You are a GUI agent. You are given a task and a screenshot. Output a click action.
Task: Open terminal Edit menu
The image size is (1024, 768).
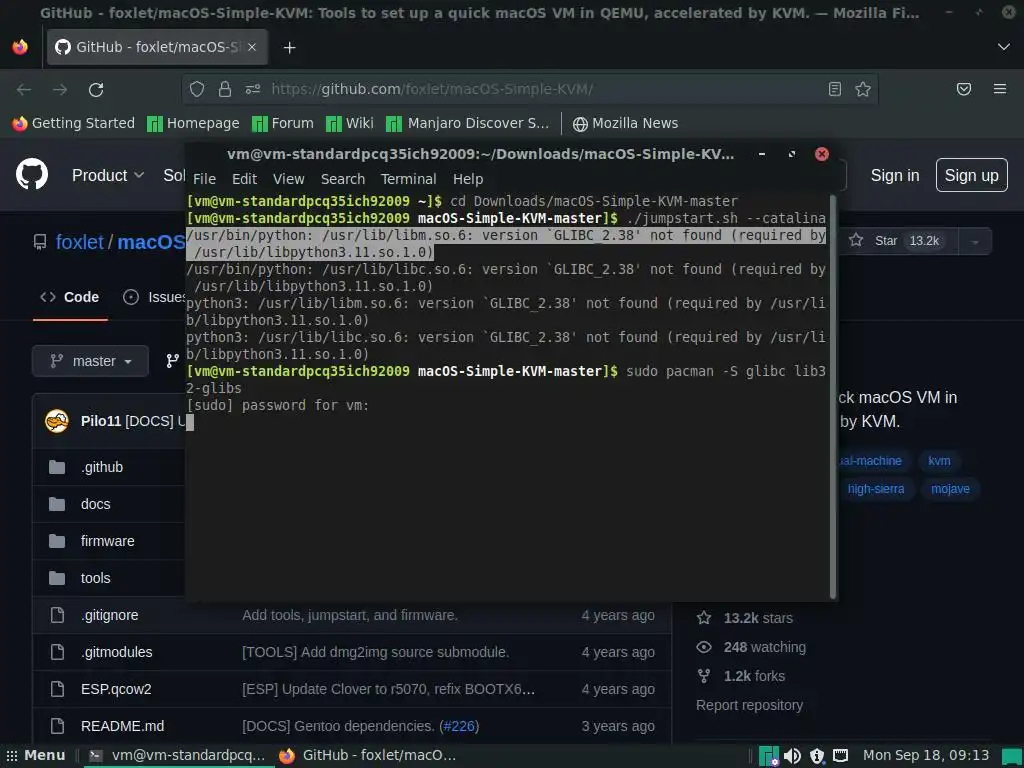tap(244, 179)
